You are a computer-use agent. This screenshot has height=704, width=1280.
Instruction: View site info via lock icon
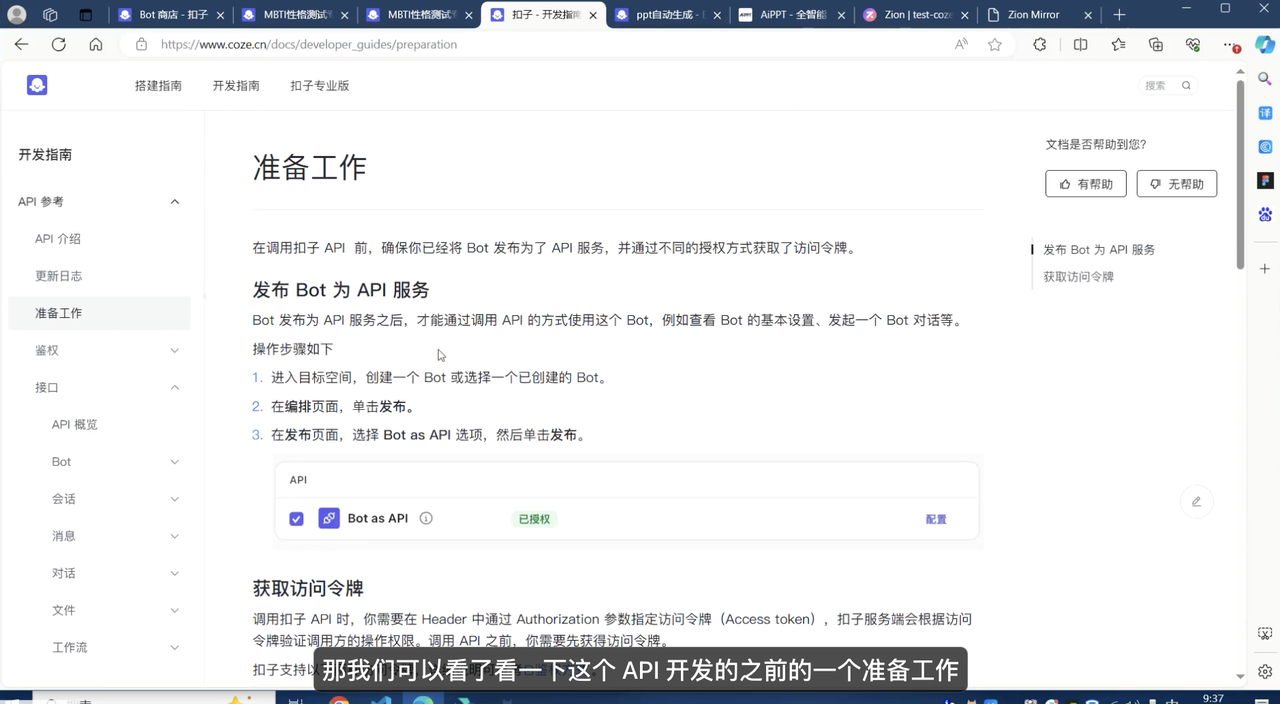(x=141, y=45)
